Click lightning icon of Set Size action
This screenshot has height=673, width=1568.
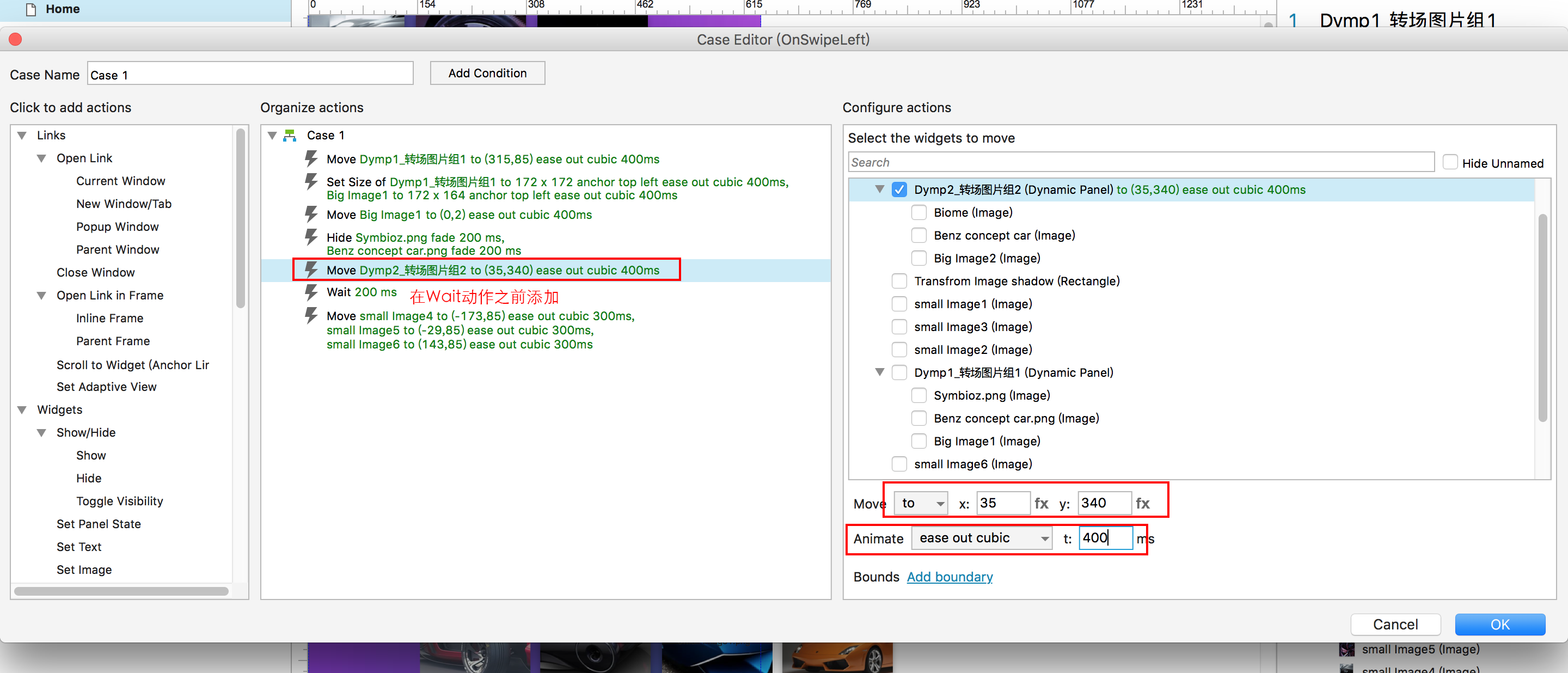311,181
